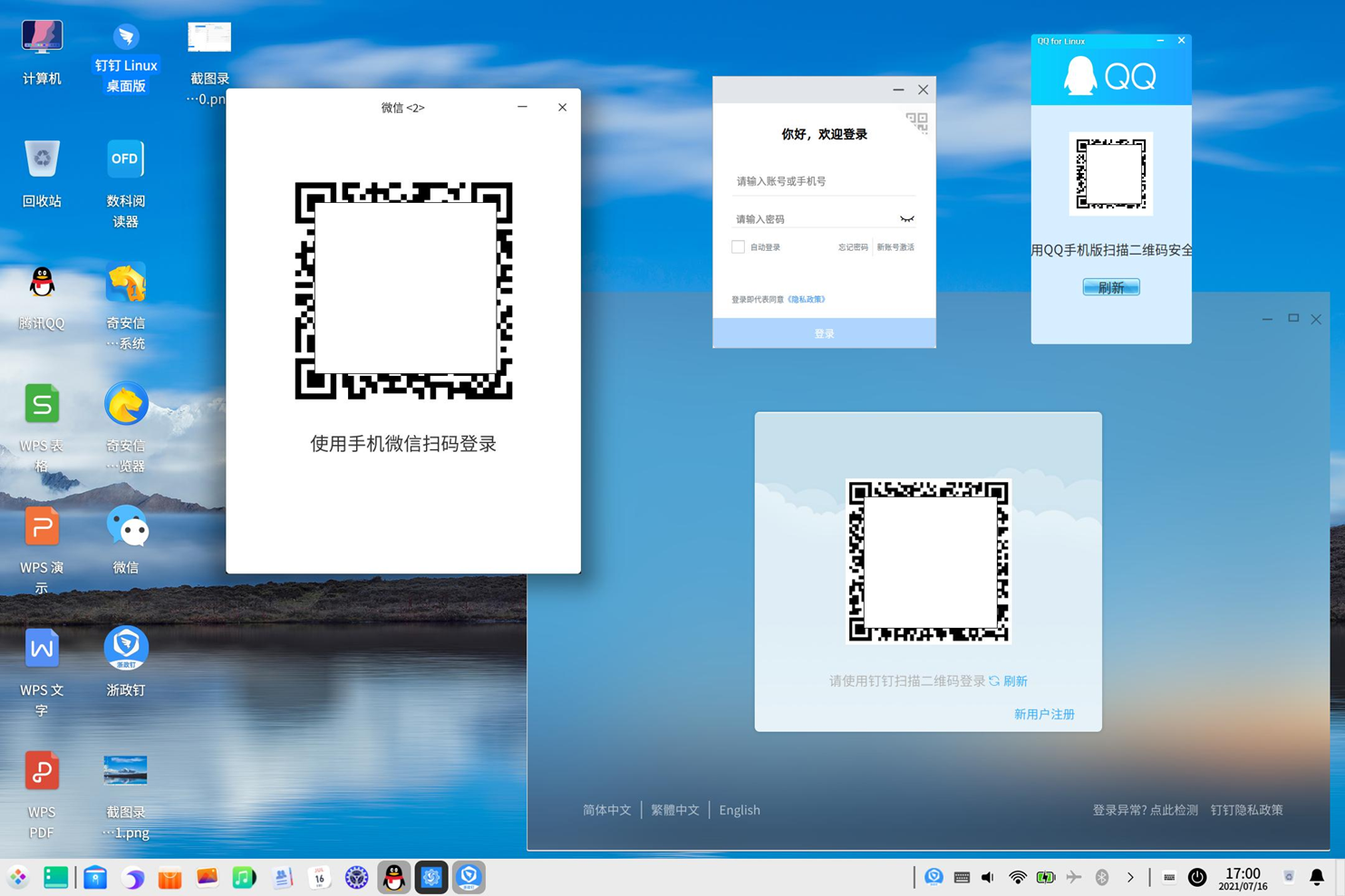This screenshot has width=1345, height=896.
Task: Open the settings gear taskbar icon
Action: 356,877
